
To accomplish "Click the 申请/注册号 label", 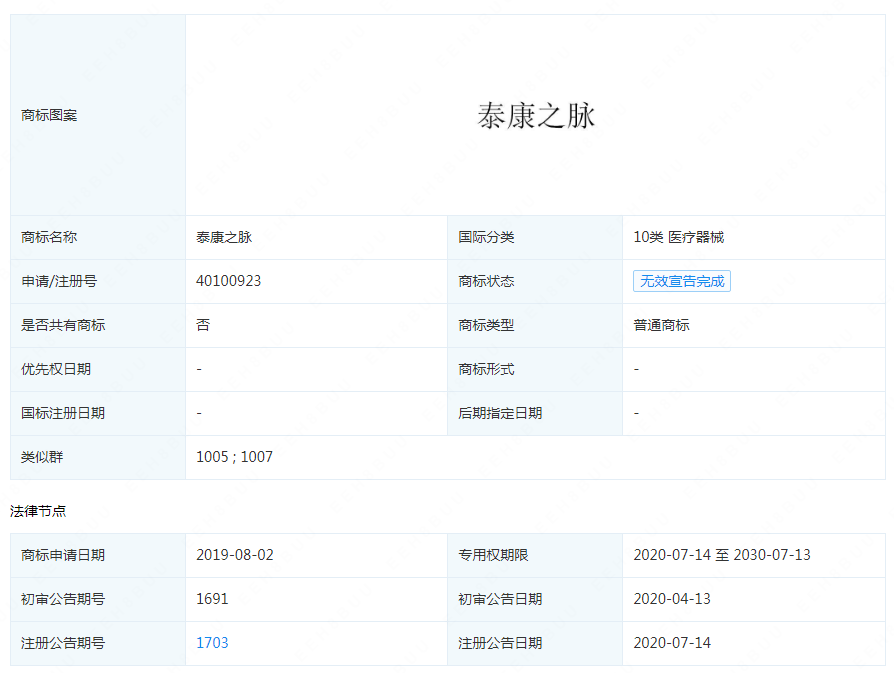I will point(59,281).
